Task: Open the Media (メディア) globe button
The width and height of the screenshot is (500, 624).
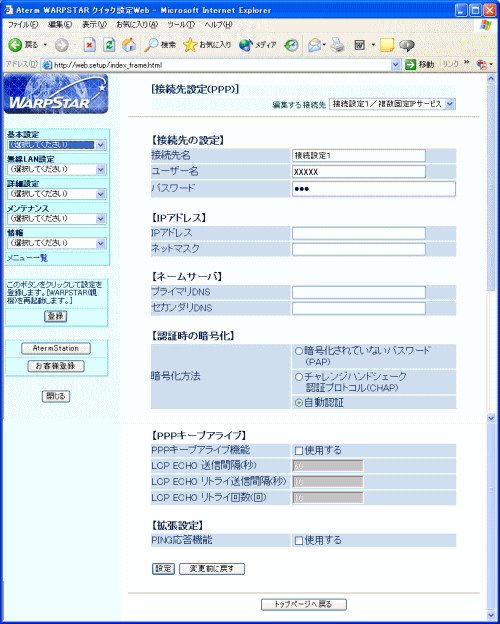Action: [x=258, y=45]
